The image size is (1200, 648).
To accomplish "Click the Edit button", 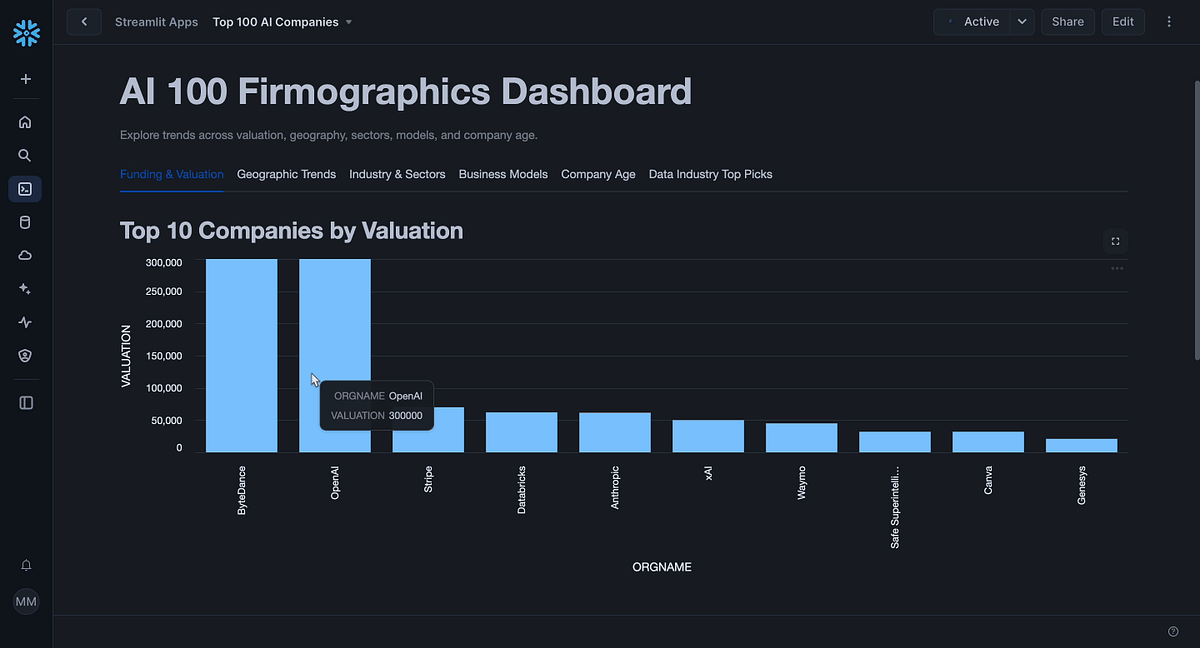I will (1123, 22).
